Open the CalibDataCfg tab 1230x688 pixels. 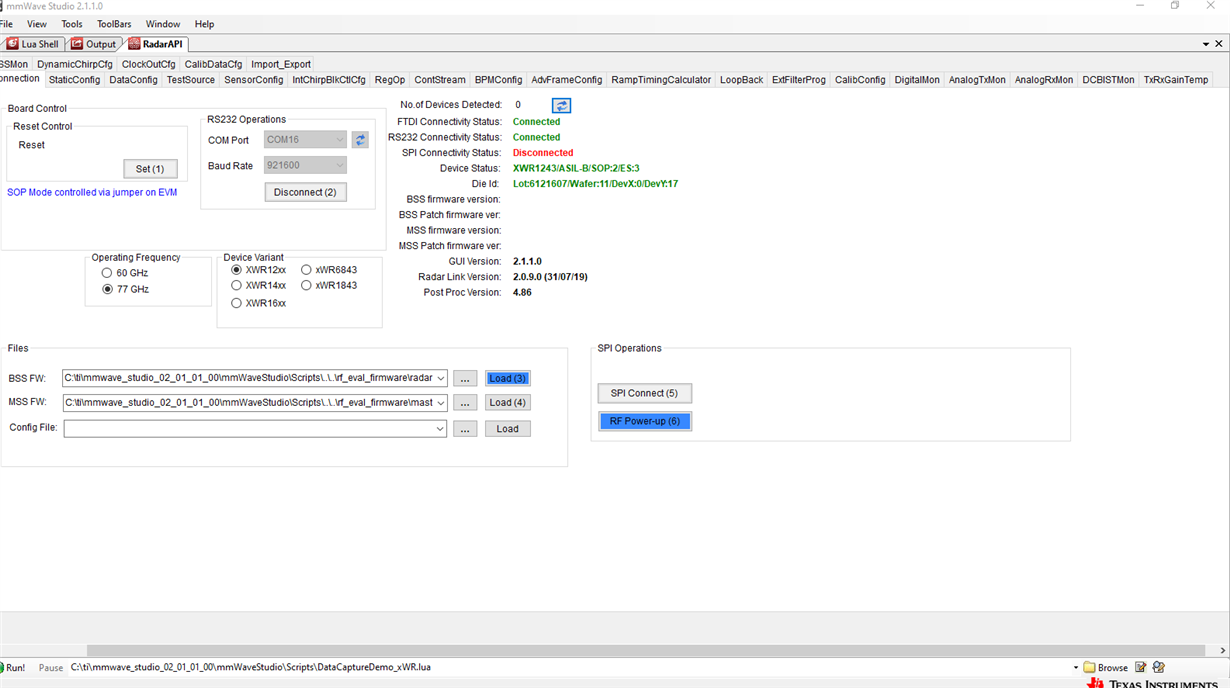point(213,64)
